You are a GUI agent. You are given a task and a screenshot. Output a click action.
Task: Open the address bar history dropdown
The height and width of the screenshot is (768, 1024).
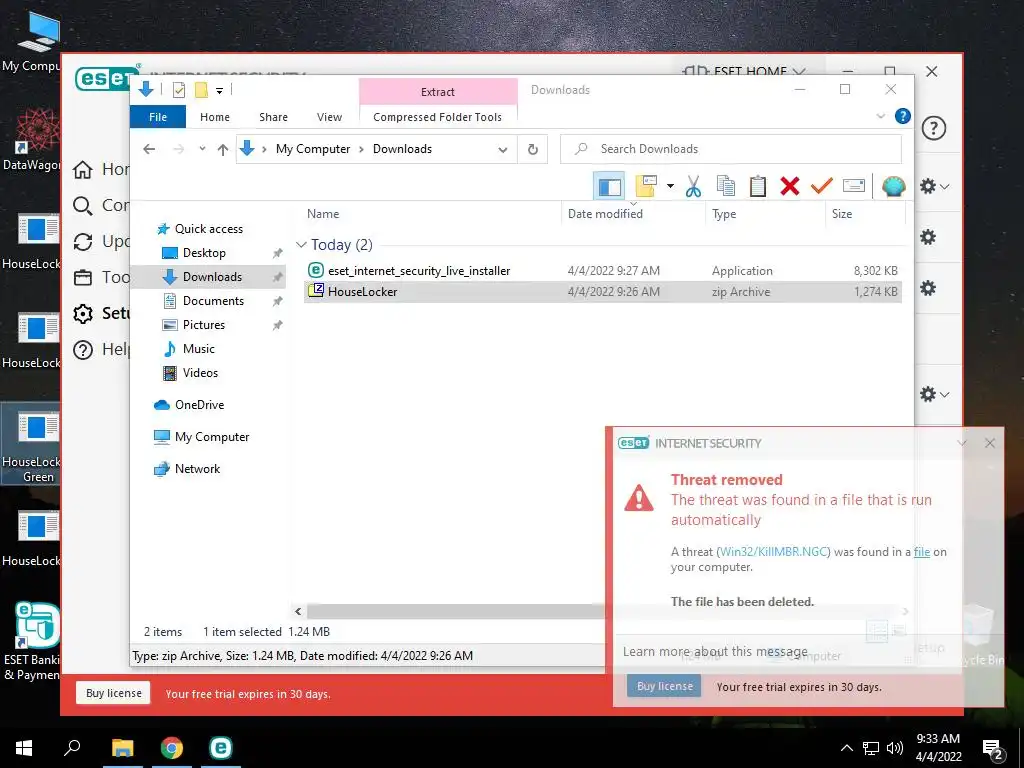503,150
